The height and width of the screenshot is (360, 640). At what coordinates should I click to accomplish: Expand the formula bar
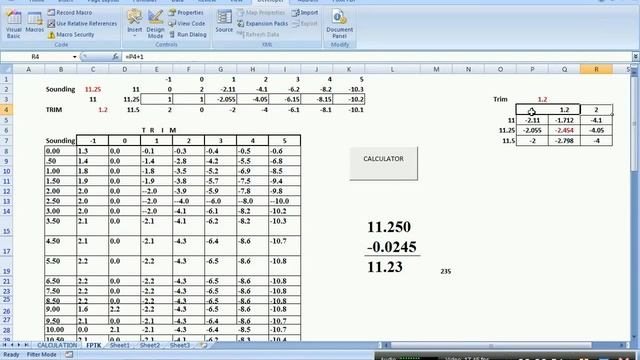click(x=636, y=57)
